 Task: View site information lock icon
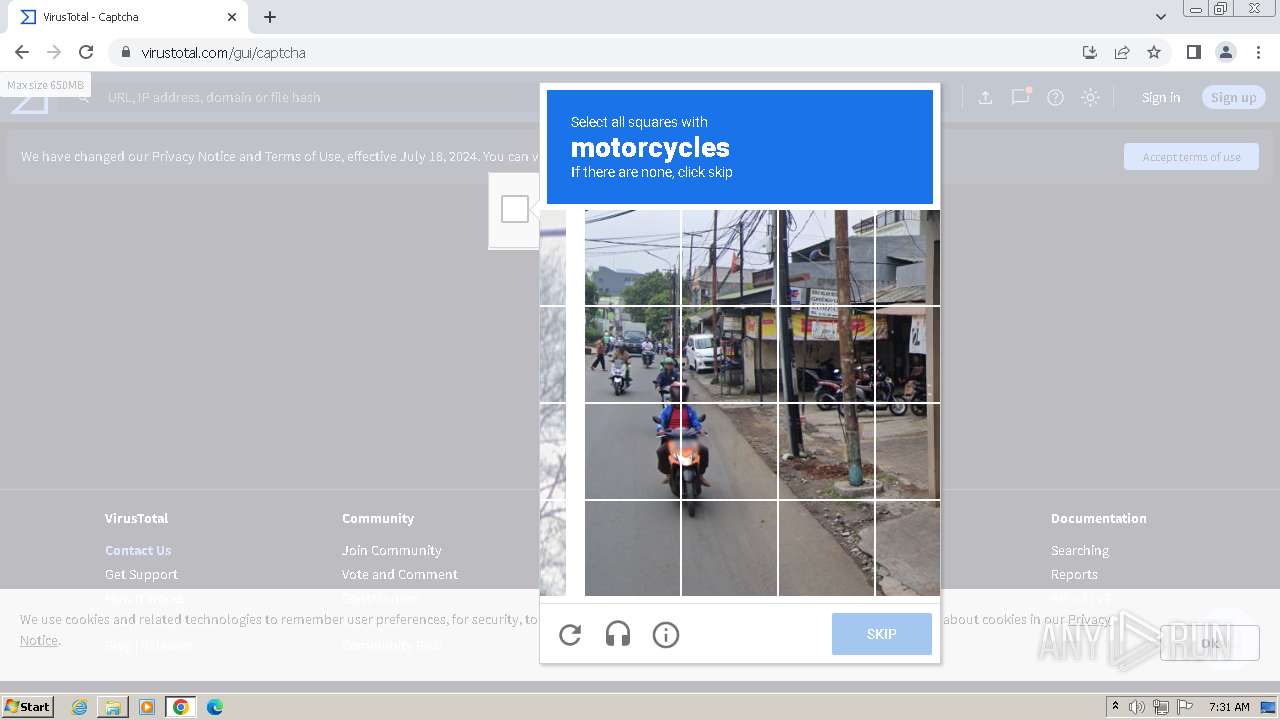[125, 52]
